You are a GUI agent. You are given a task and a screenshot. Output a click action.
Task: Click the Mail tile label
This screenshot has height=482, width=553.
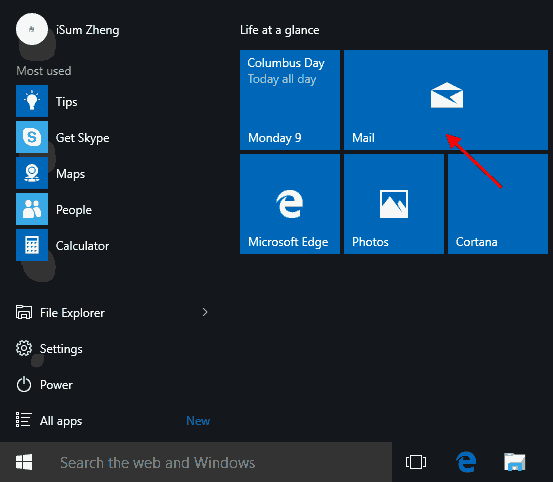pos(363,138)
